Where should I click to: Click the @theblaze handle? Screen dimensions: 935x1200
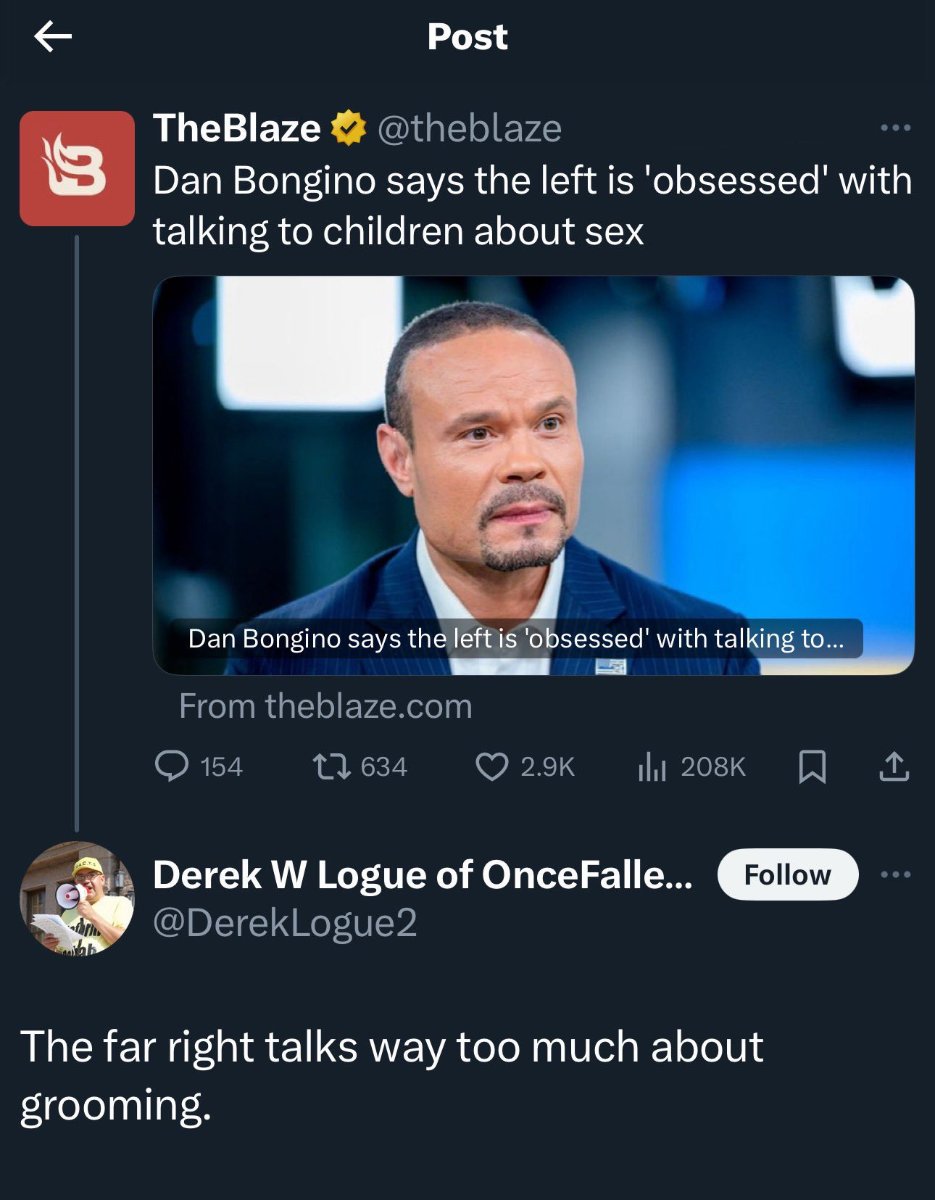click(x=469, y=129)
